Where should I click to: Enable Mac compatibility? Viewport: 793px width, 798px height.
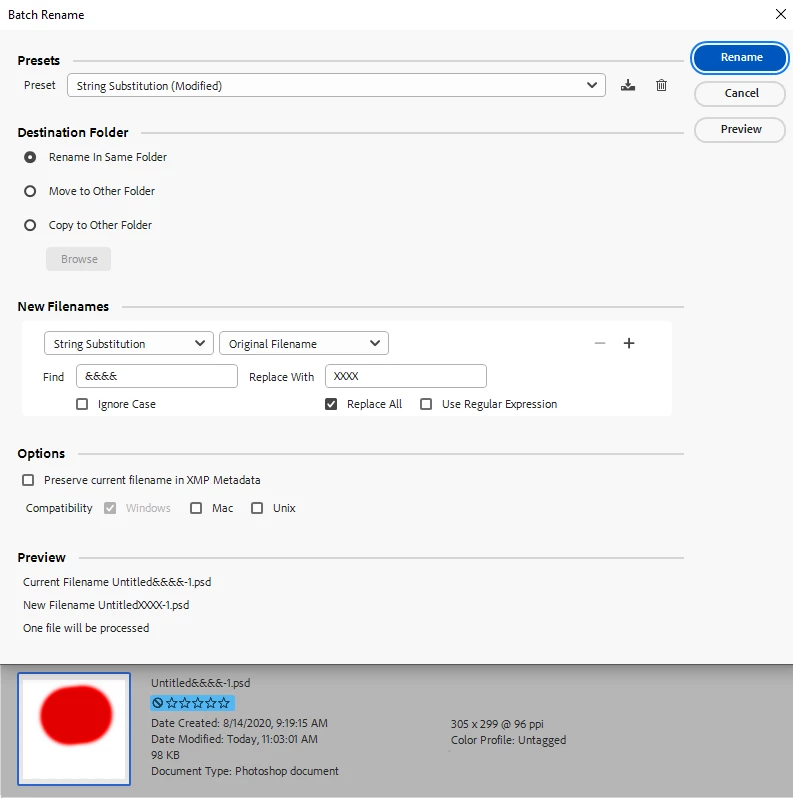[x=196, y=508]
